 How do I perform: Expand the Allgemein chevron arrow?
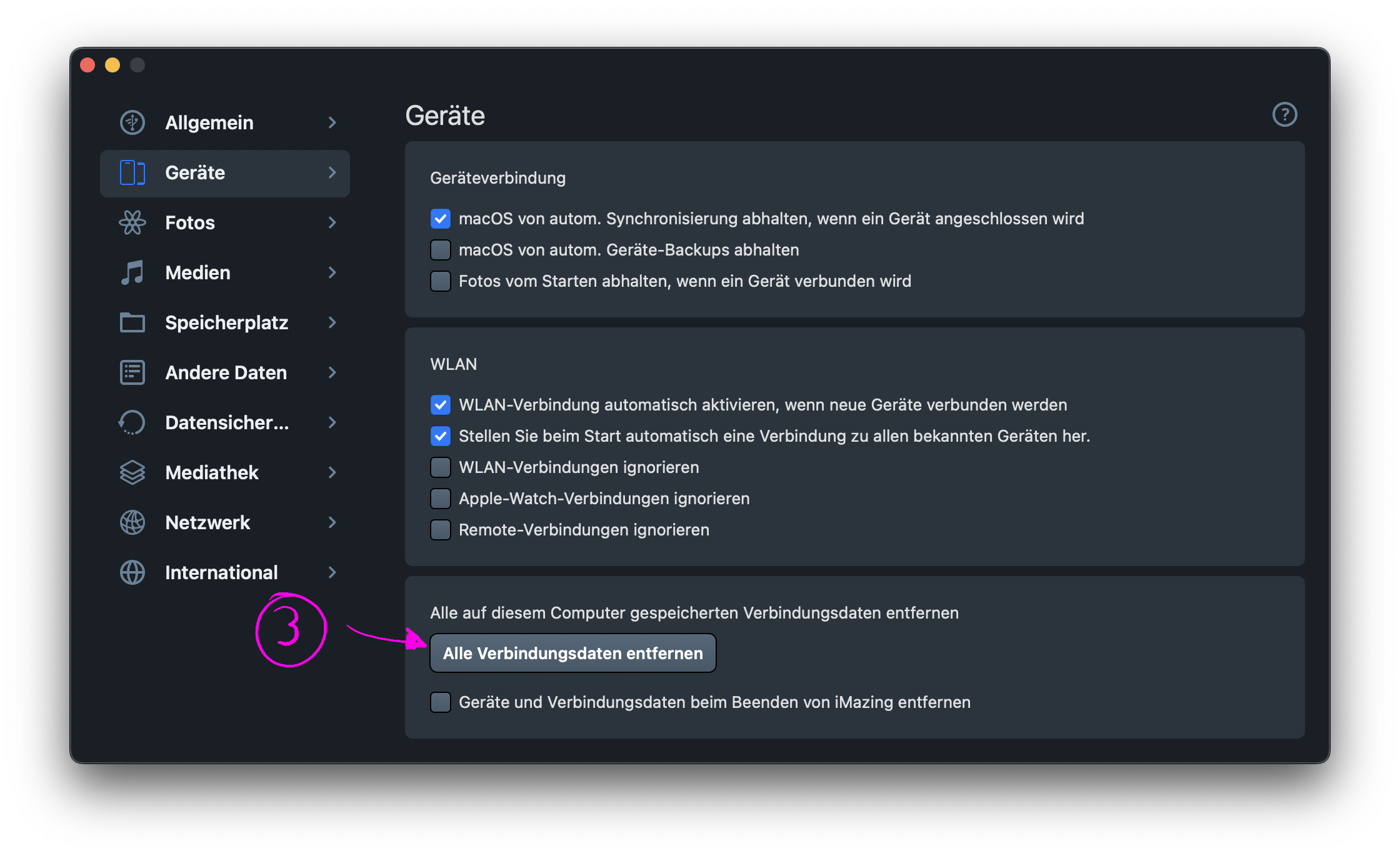pyautogui.click(x=332, y=122)
